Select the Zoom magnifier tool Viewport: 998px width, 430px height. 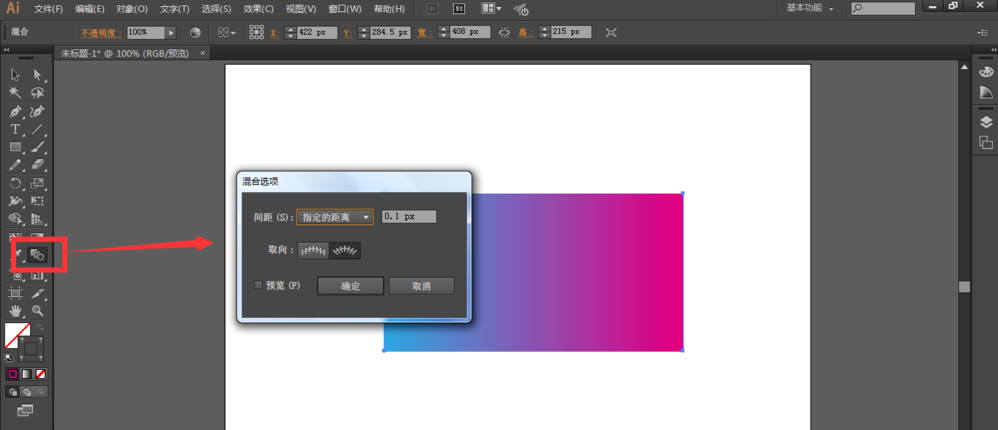coord(37,311)
